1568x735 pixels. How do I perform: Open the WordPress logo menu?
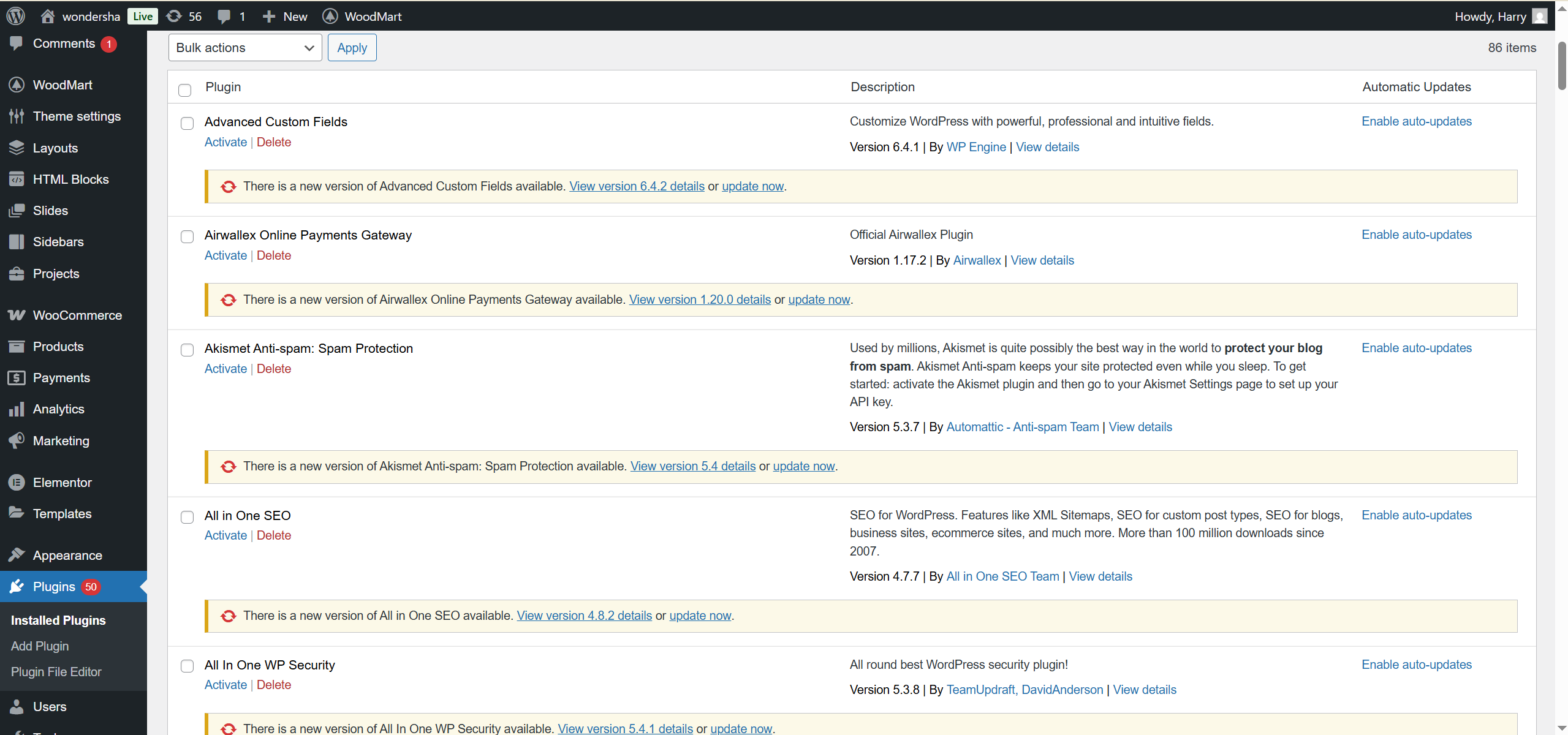point(15,16)
